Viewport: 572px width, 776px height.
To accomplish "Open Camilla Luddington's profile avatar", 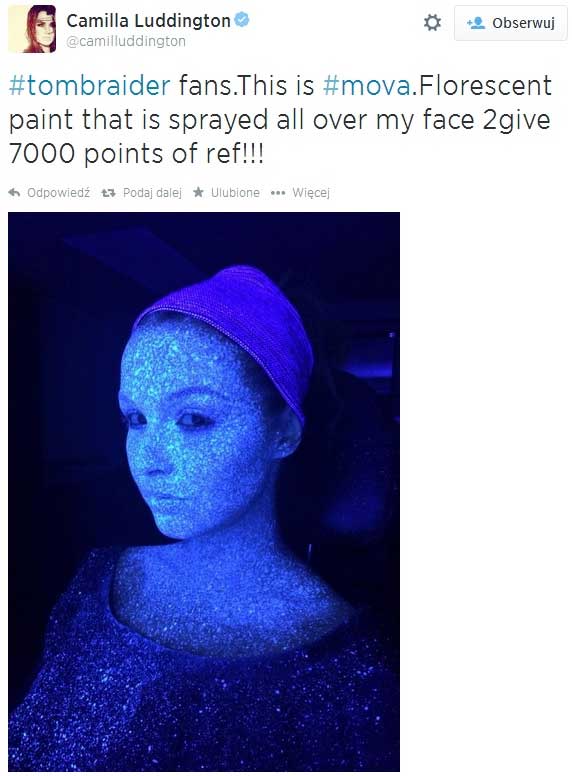I will coord(32,29).
